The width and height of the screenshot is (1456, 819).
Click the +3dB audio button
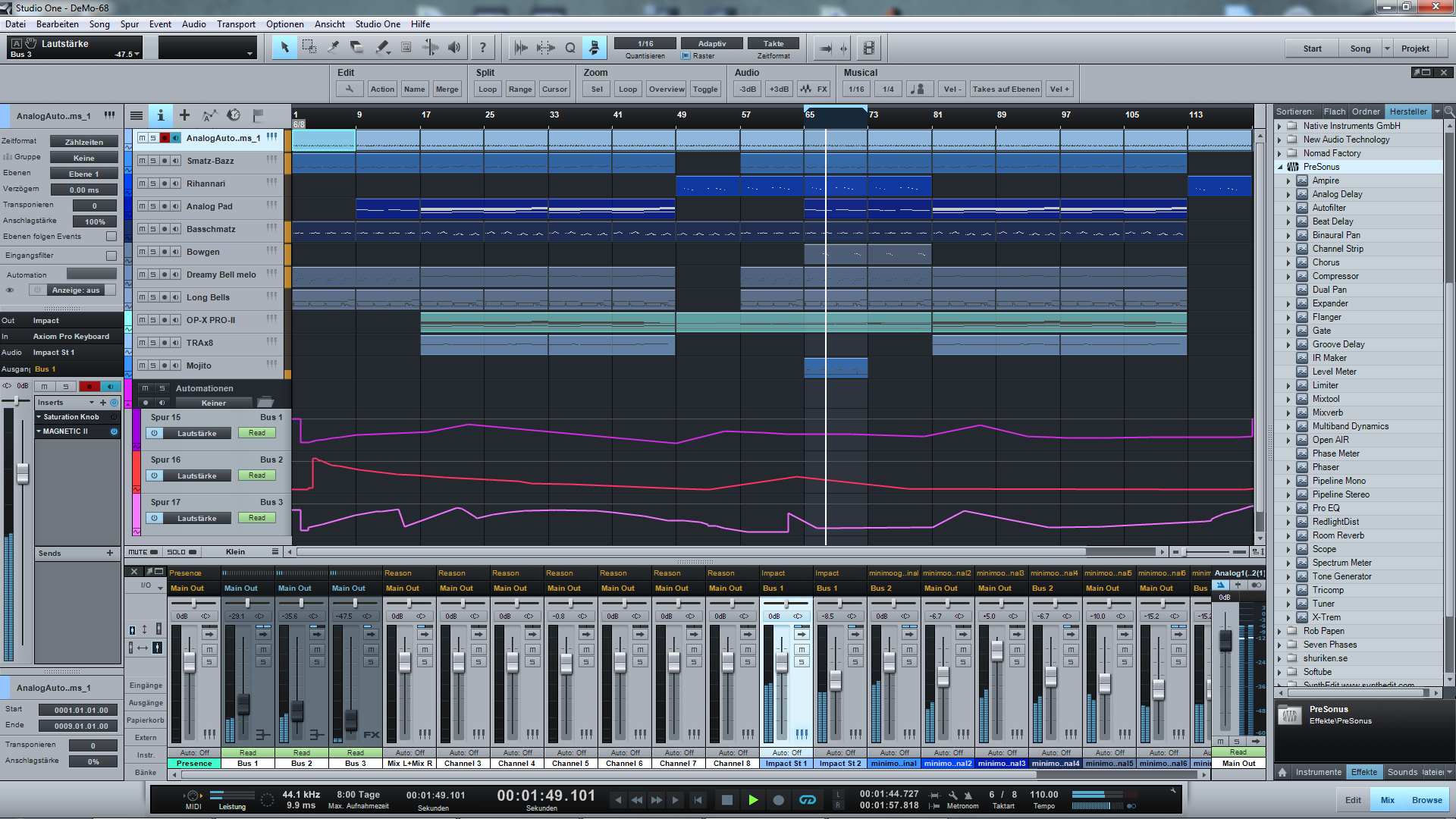pyautogui.click(x=779, y=89)
